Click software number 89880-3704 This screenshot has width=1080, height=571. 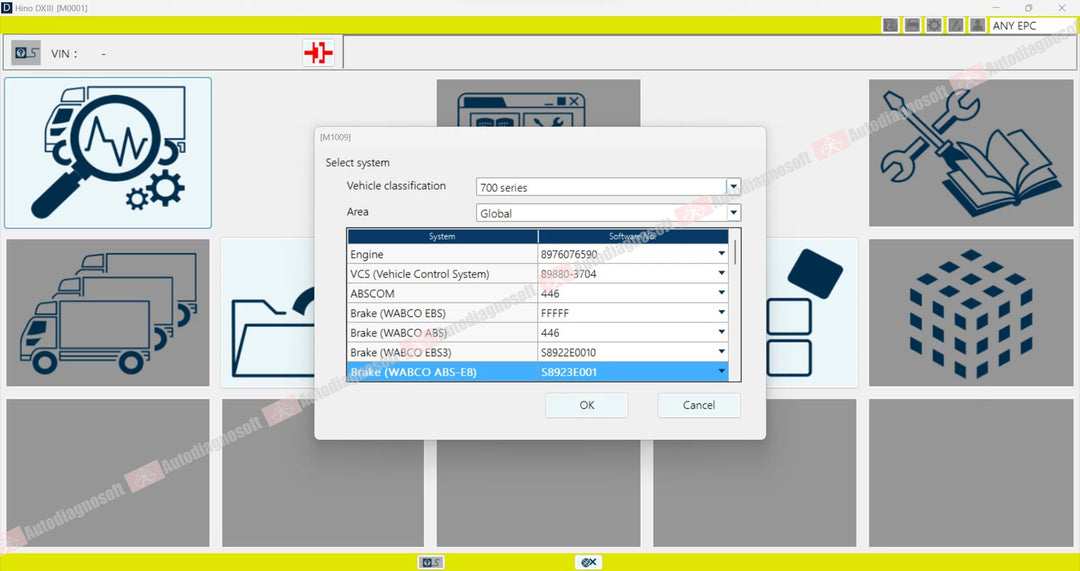click(568, 273)
